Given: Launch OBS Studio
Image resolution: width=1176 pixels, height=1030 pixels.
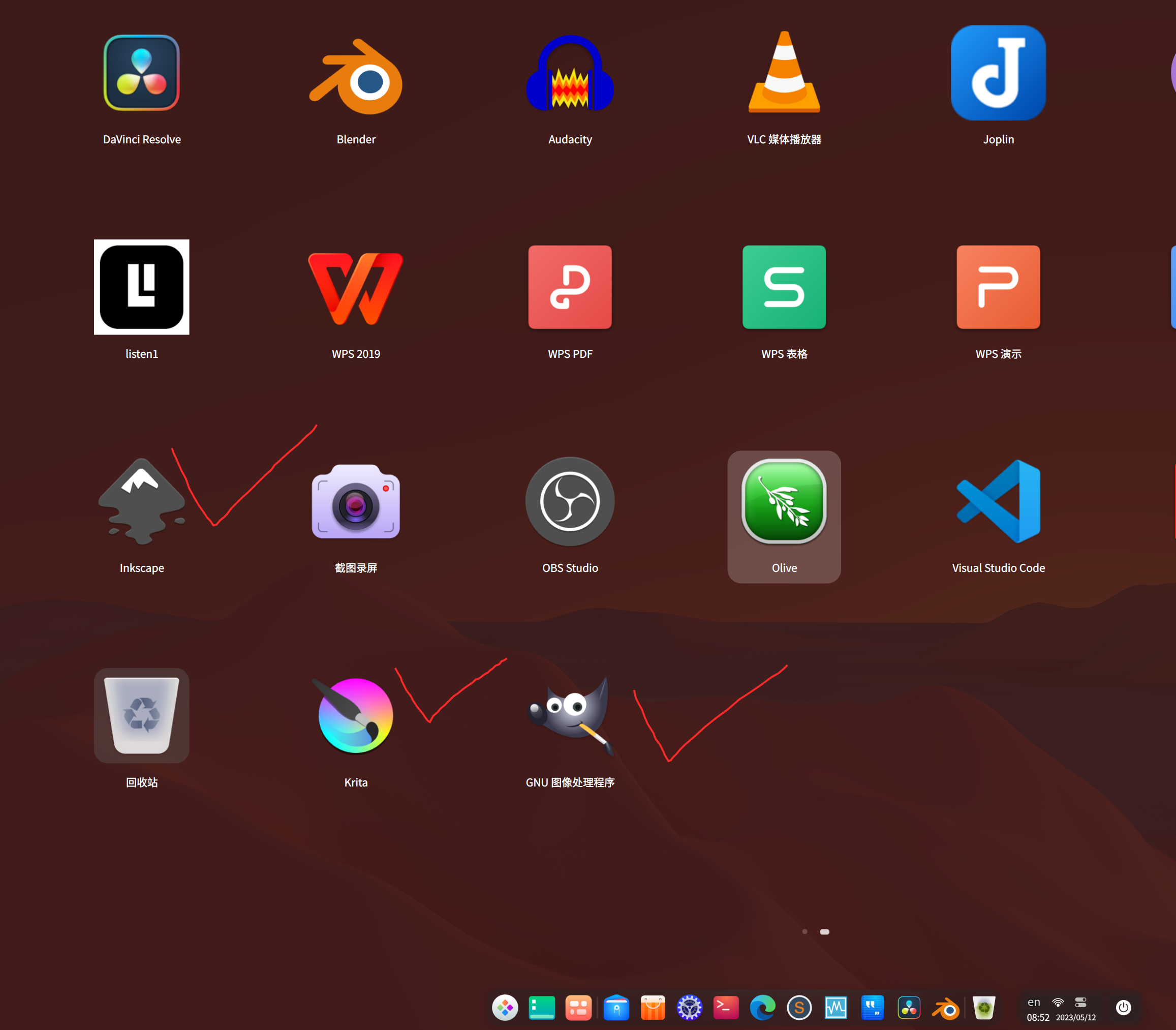Looking at the screenshot, I should [x=569, y=502].
